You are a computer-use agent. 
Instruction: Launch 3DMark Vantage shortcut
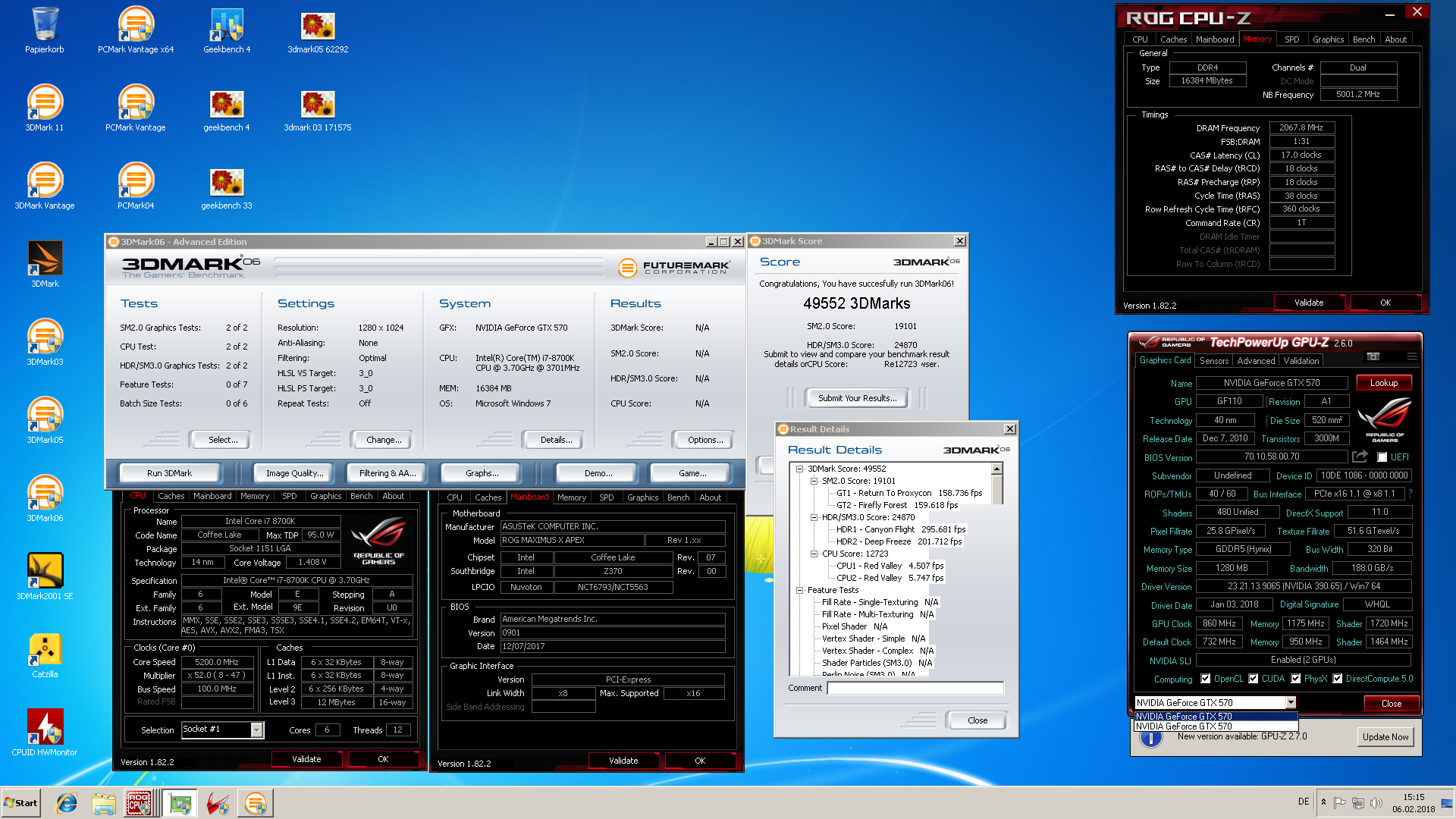point(45,187)
